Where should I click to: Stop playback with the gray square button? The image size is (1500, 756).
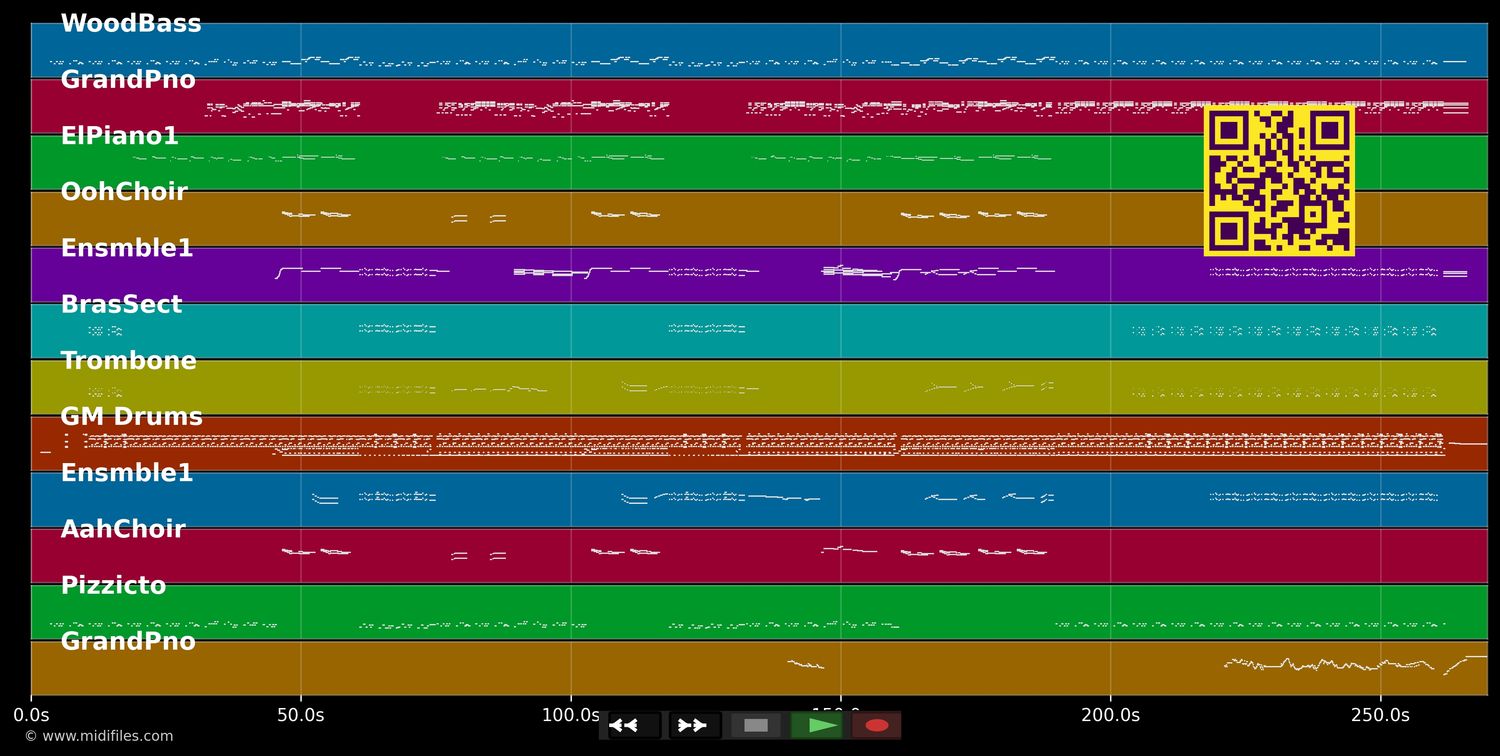[x=756, y=725]
